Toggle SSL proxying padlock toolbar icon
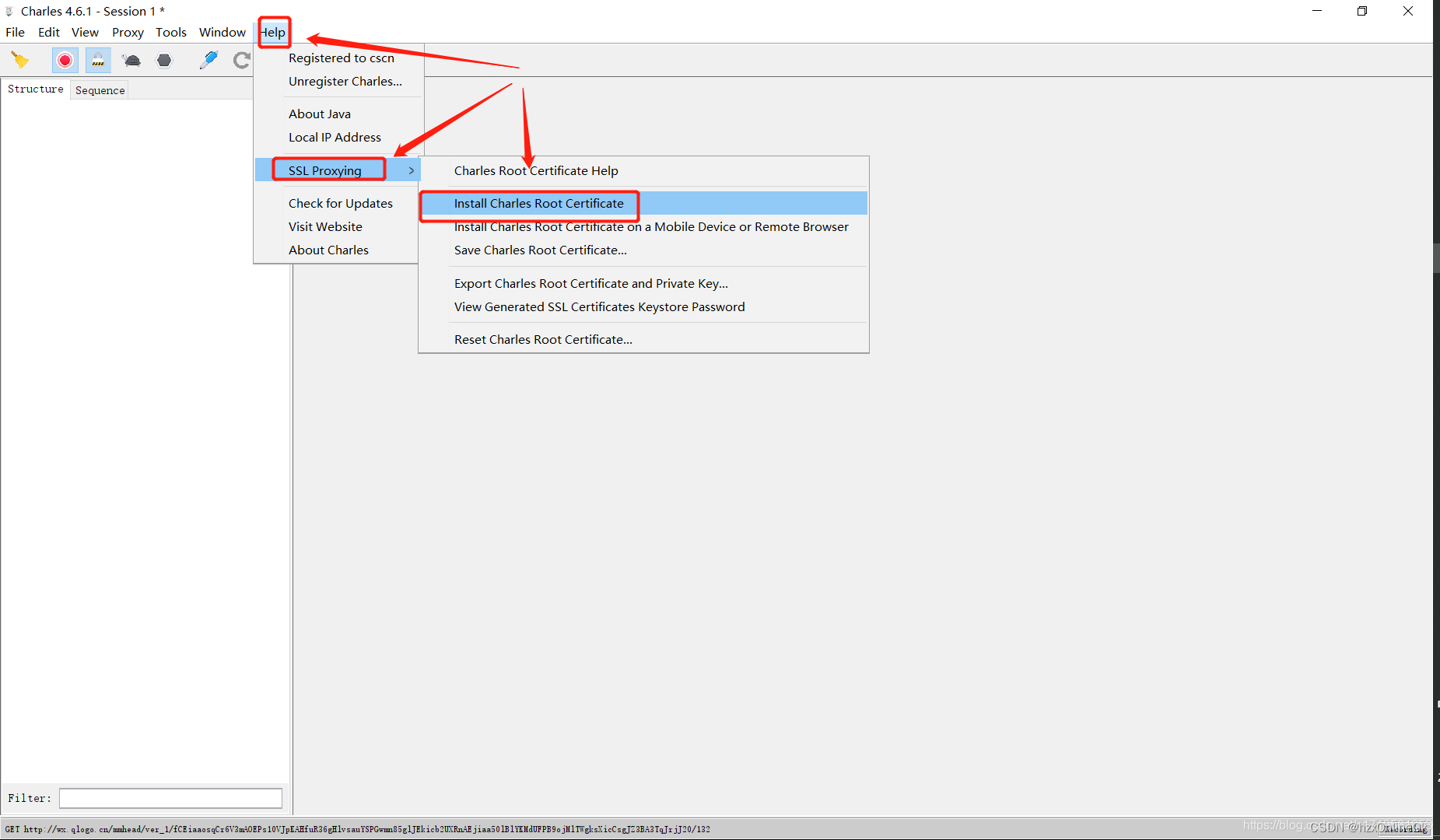This screenshot has height=840, width=1440. pyautogui.click(x=98, y=60)
